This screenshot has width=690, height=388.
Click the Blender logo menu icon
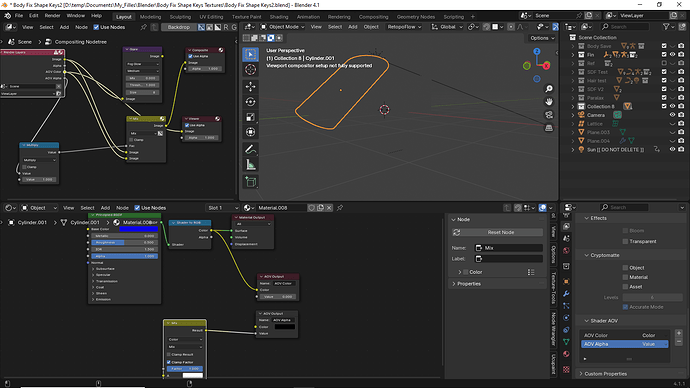pyautogui.click(x=7, y=16)
